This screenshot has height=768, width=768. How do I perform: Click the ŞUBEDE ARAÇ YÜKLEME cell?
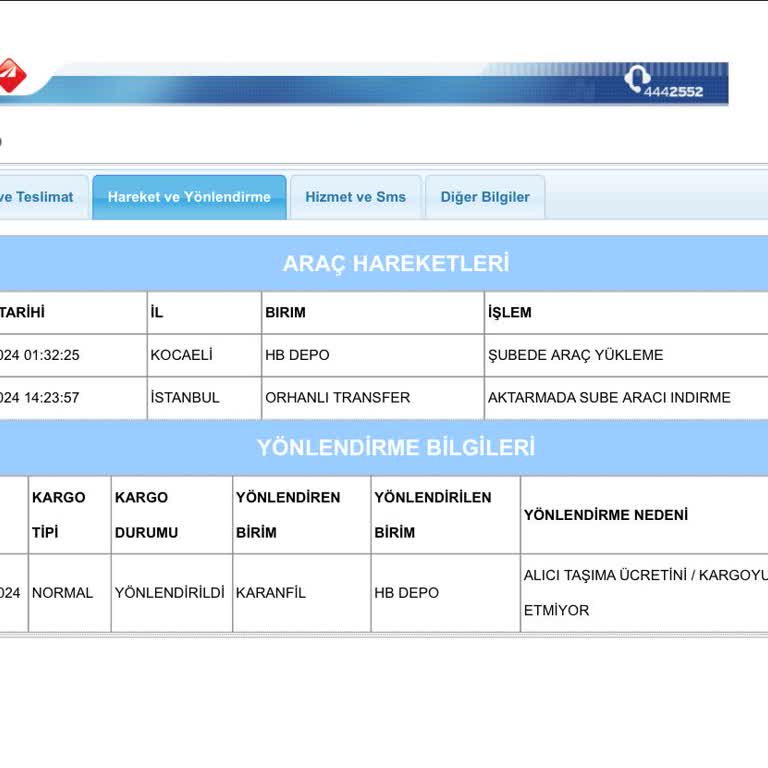(626, 355)
